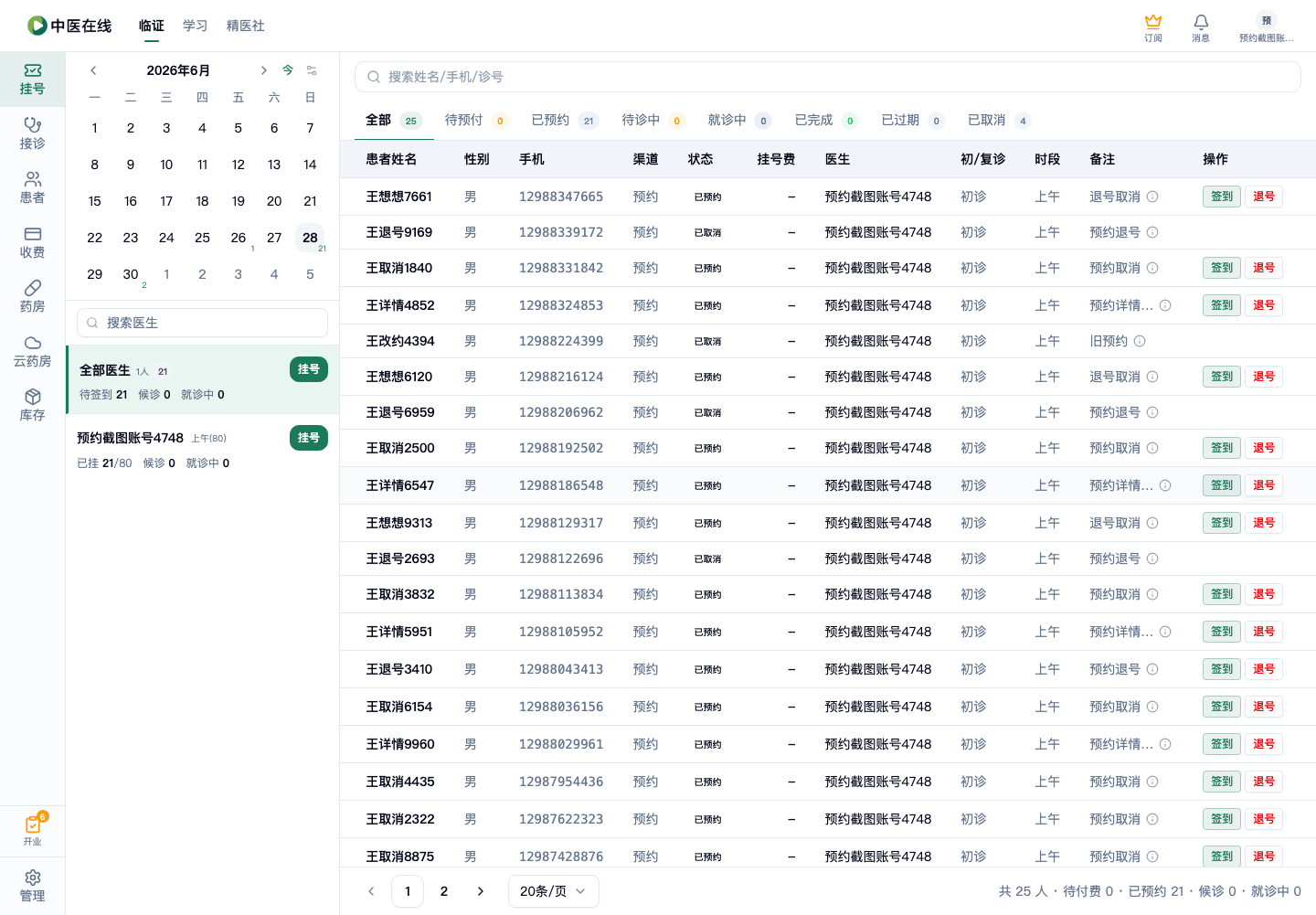
Task: Click info icon in 王想想7661 row
Action: [1152, 197]
